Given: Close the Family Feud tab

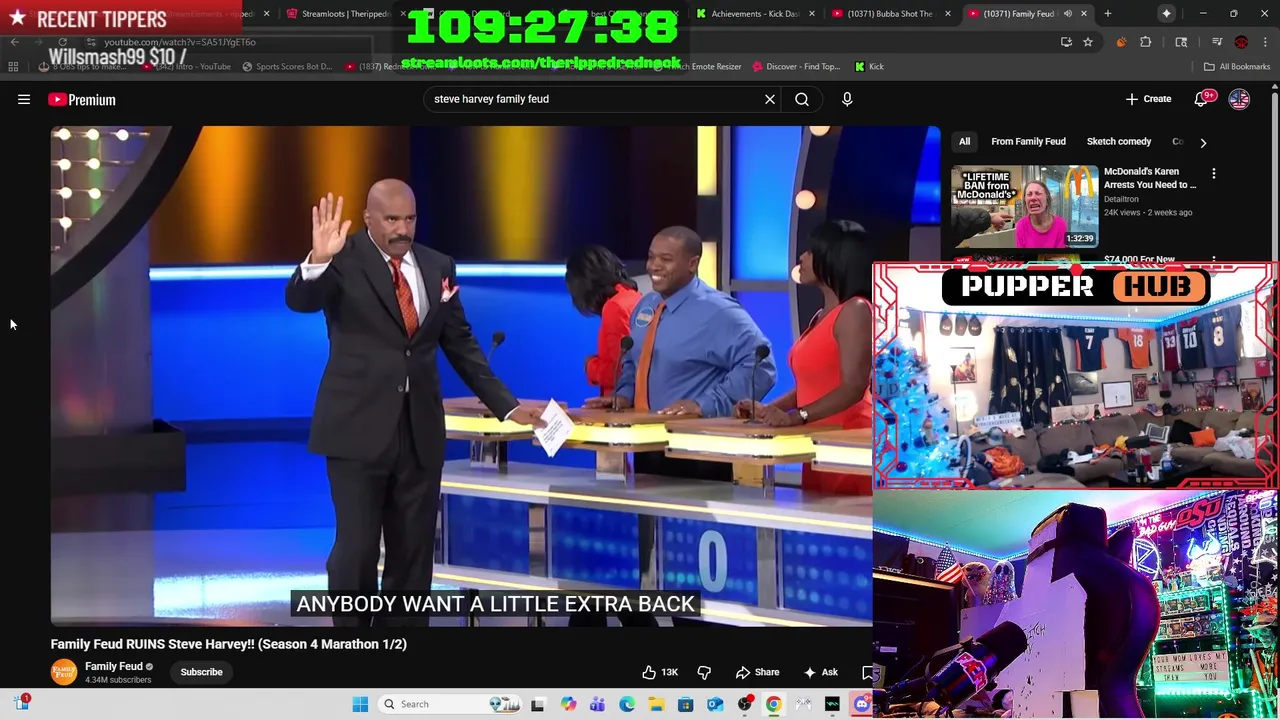Looking at the screenshot, I should (x=1086, y=14).
